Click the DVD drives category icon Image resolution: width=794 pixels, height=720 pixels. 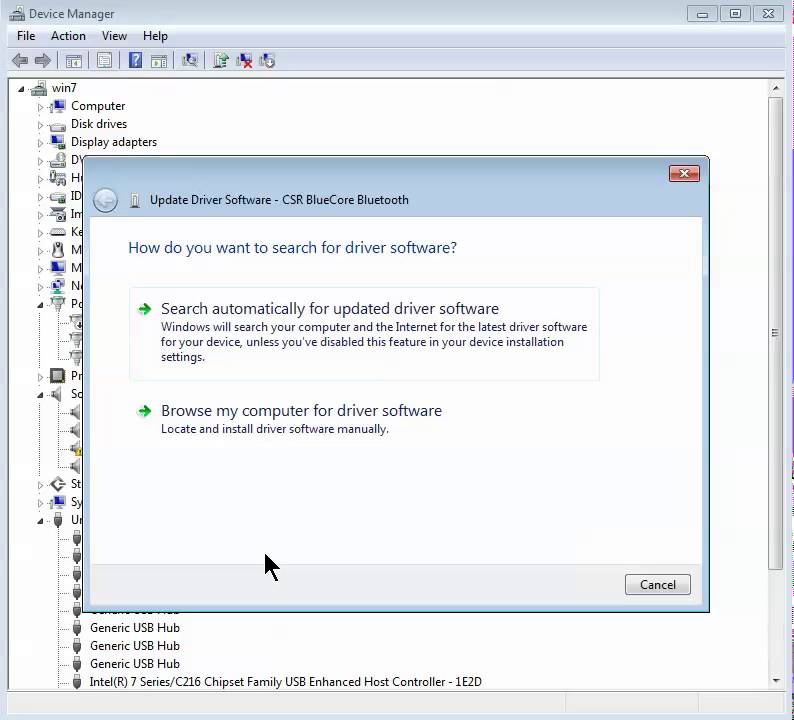pyautogui.click(x=58, y=161)
